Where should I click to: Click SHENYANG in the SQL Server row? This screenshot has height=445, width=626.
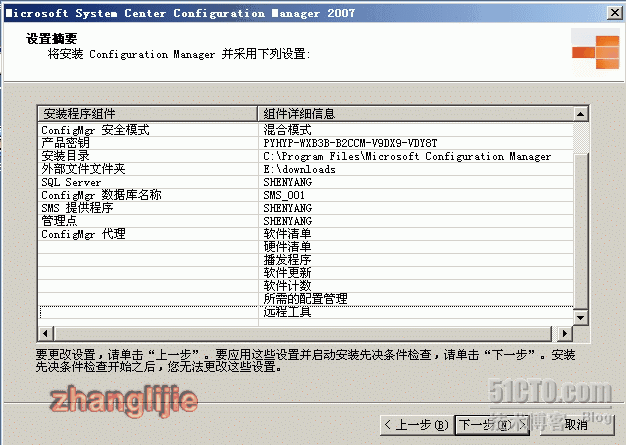287,182
